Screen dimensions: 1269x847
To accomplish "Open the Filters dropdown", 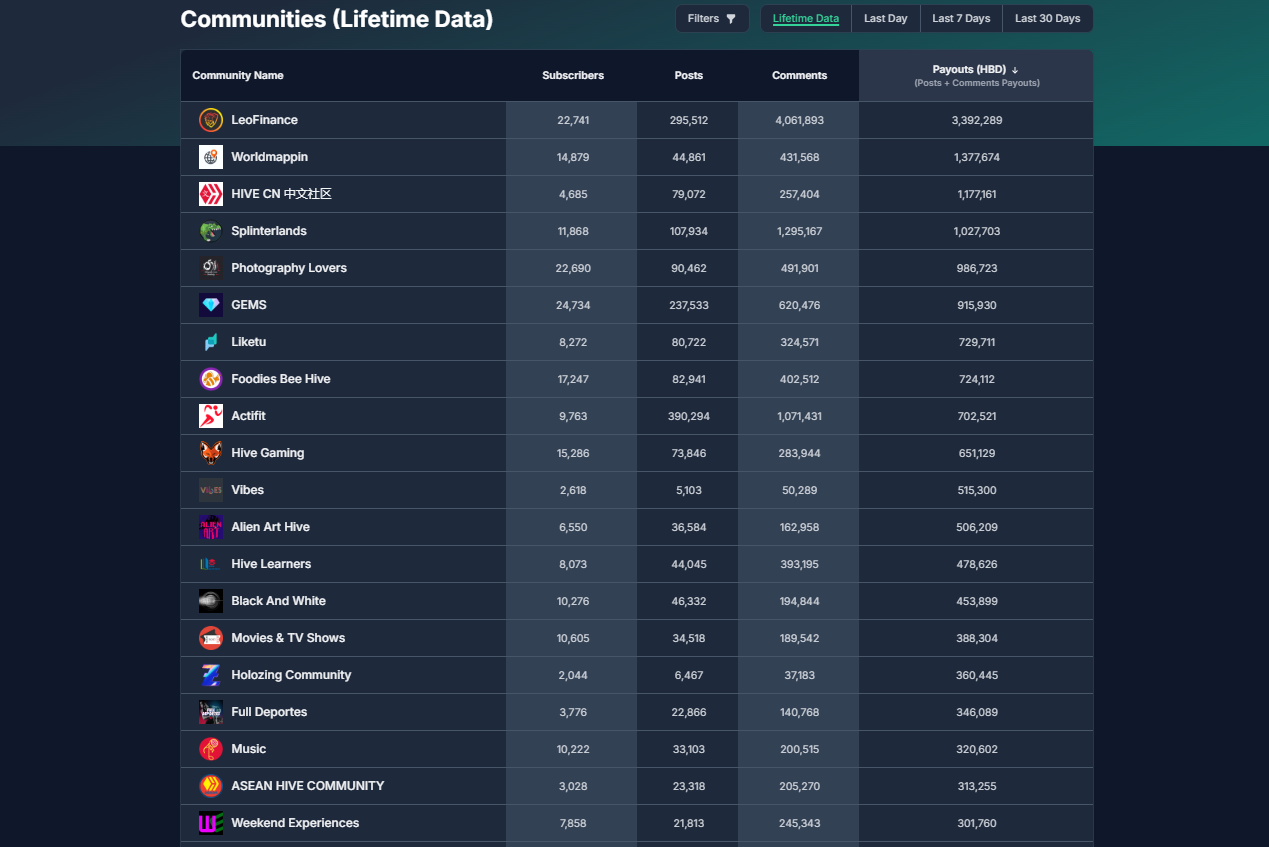I will coord(712,19).
